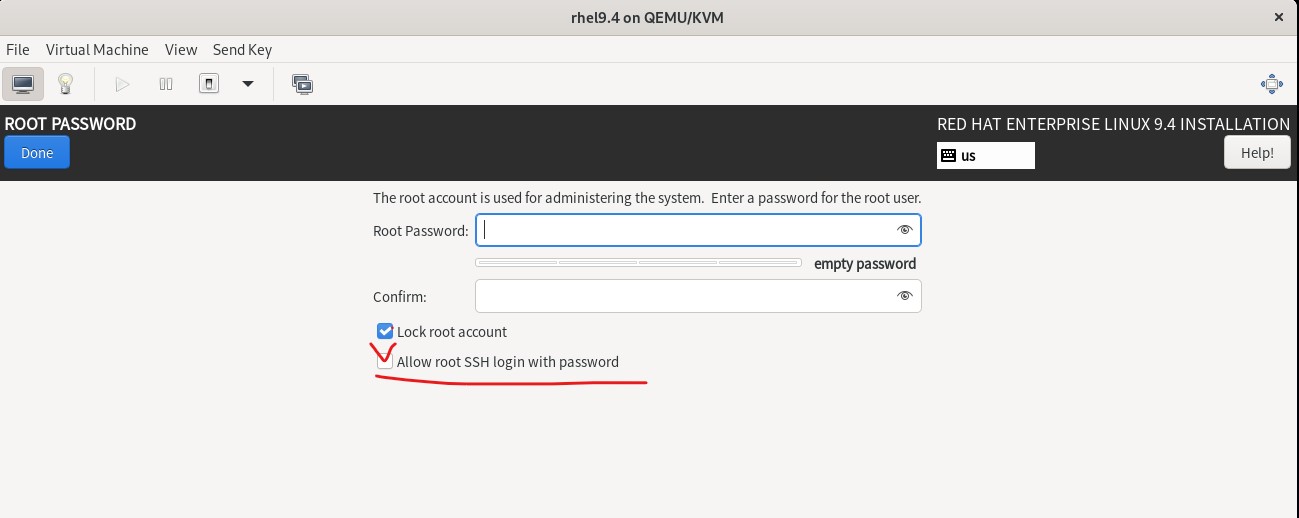The image size is (1299, 518).
Task: Show the graphical console view
Action: 23,84
